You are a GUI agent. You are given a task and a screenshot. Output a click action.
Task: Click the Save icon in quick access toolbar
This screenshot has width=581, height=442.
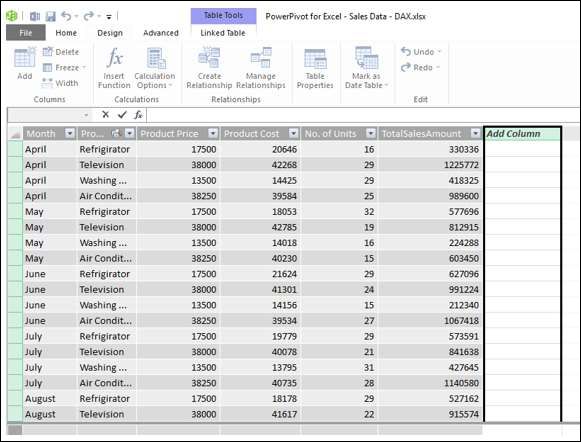[x=50, y=16]
